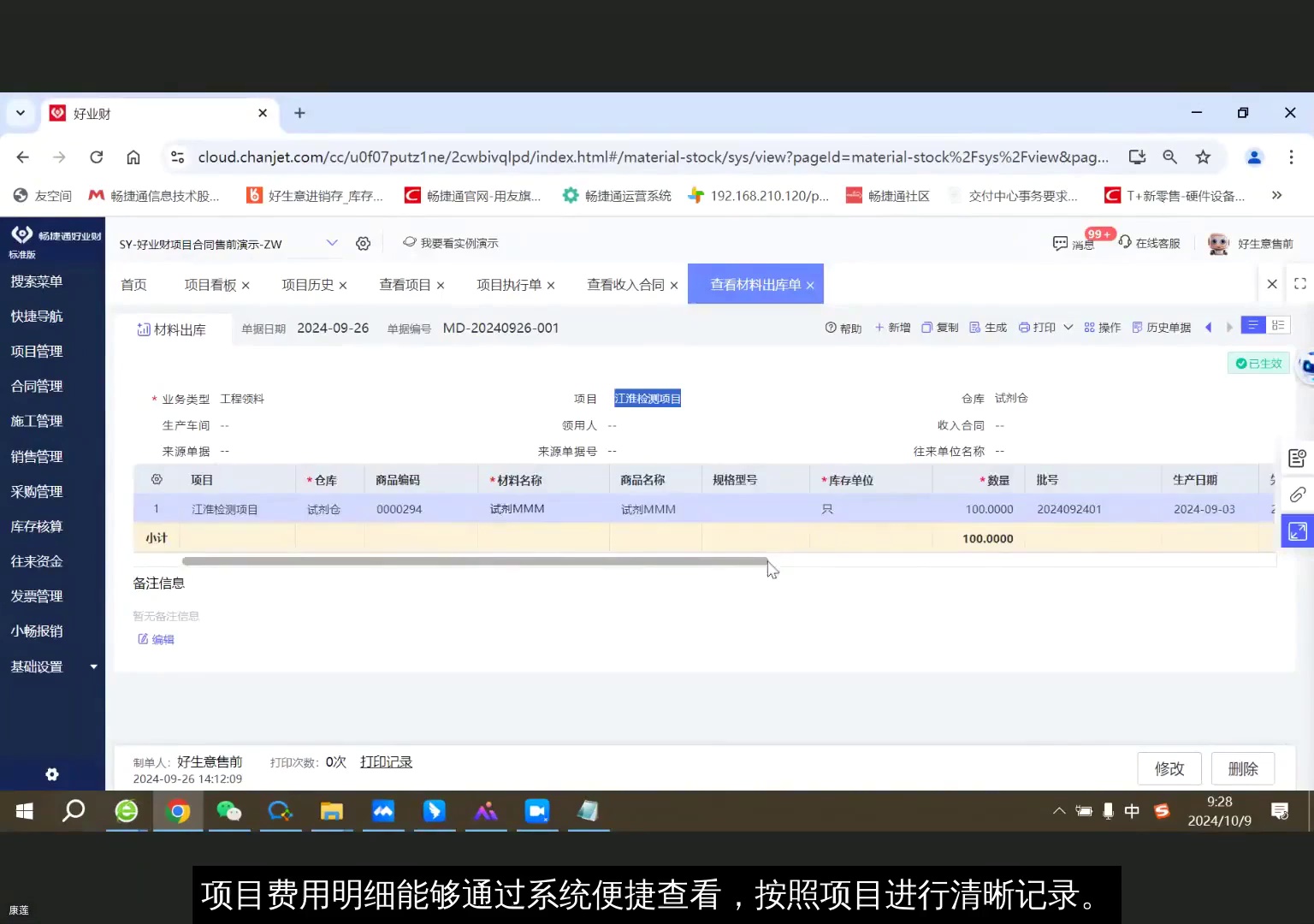Switch to the detail list view layout
1314x924 pixels.
coord(1279,325)
